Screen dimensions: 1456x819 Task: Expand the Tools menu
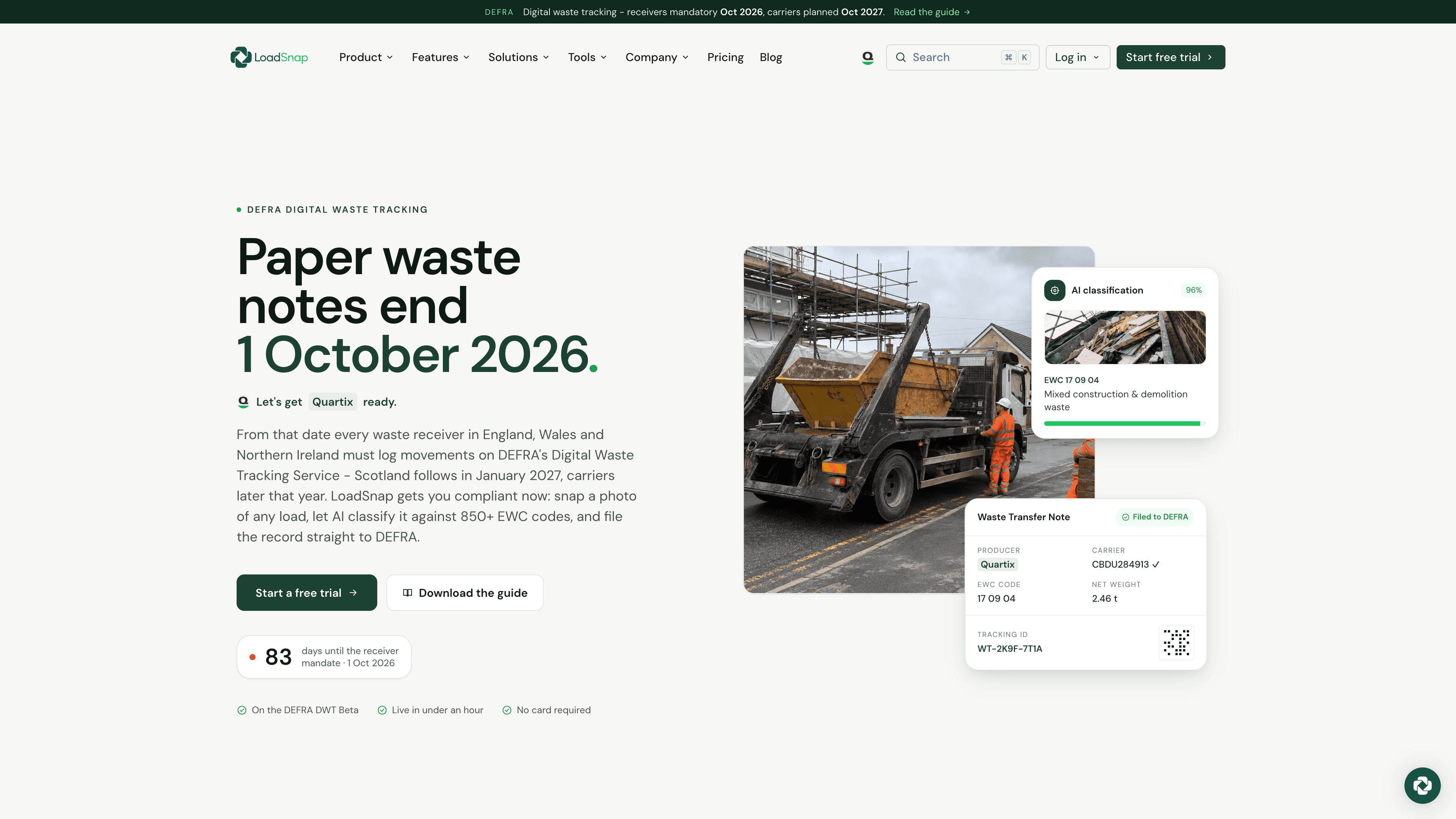[x=587, y=57]
